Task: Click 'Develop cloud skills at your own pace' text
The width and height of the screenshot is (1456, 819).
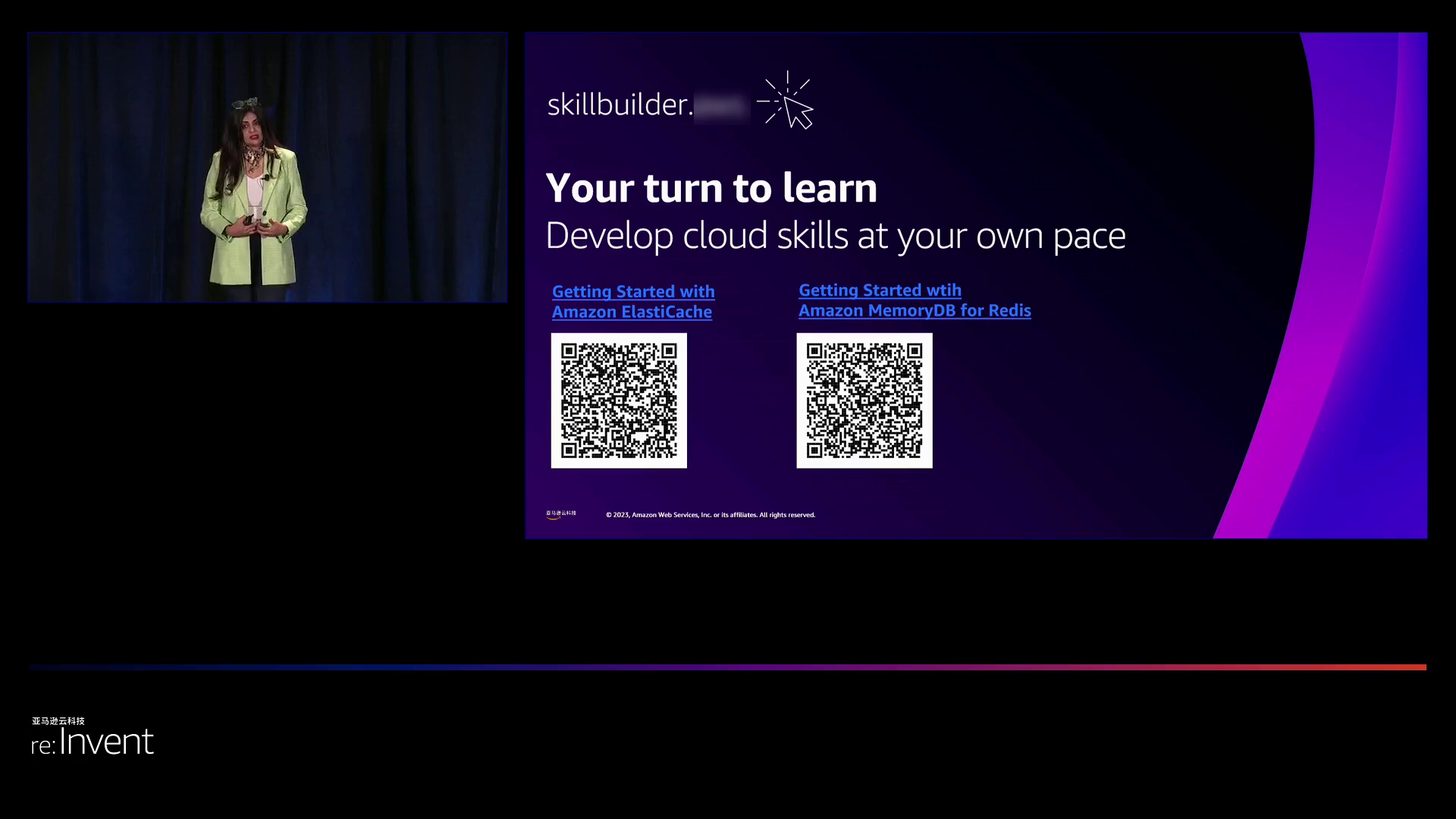Action: point(836,236)
